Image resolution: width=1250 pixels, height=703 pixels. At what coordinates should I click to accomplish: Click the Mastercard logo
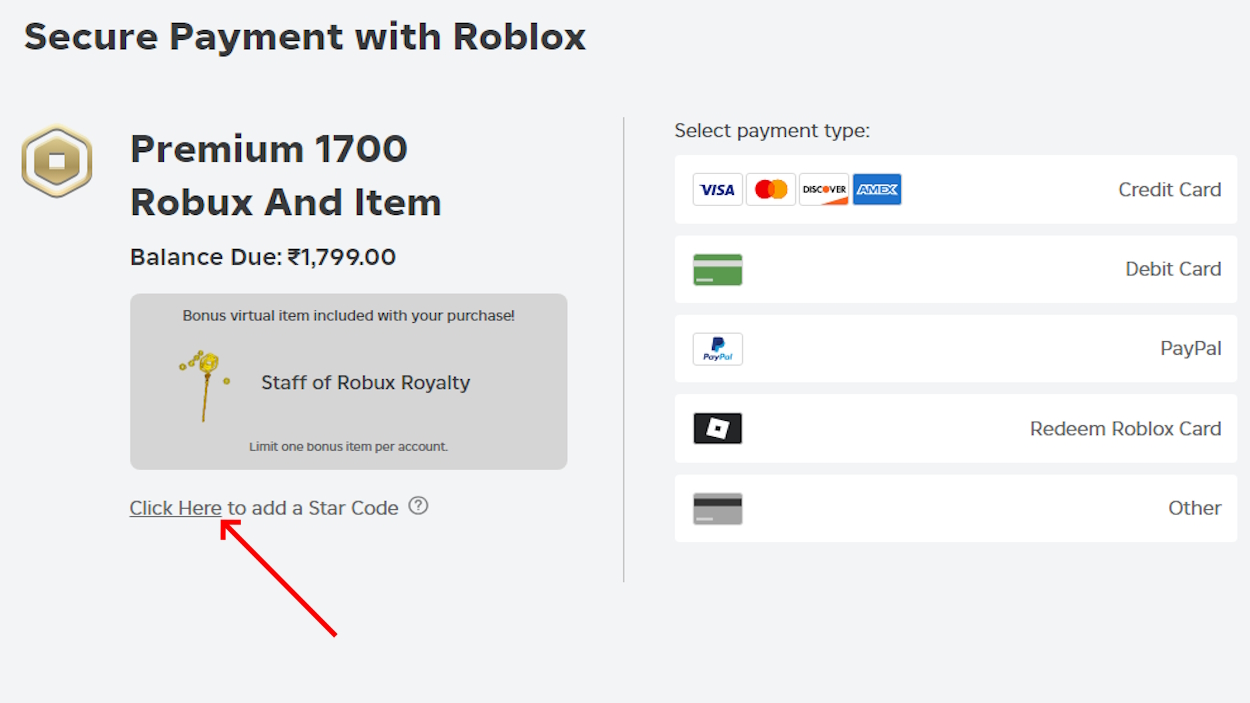[771, 189]
